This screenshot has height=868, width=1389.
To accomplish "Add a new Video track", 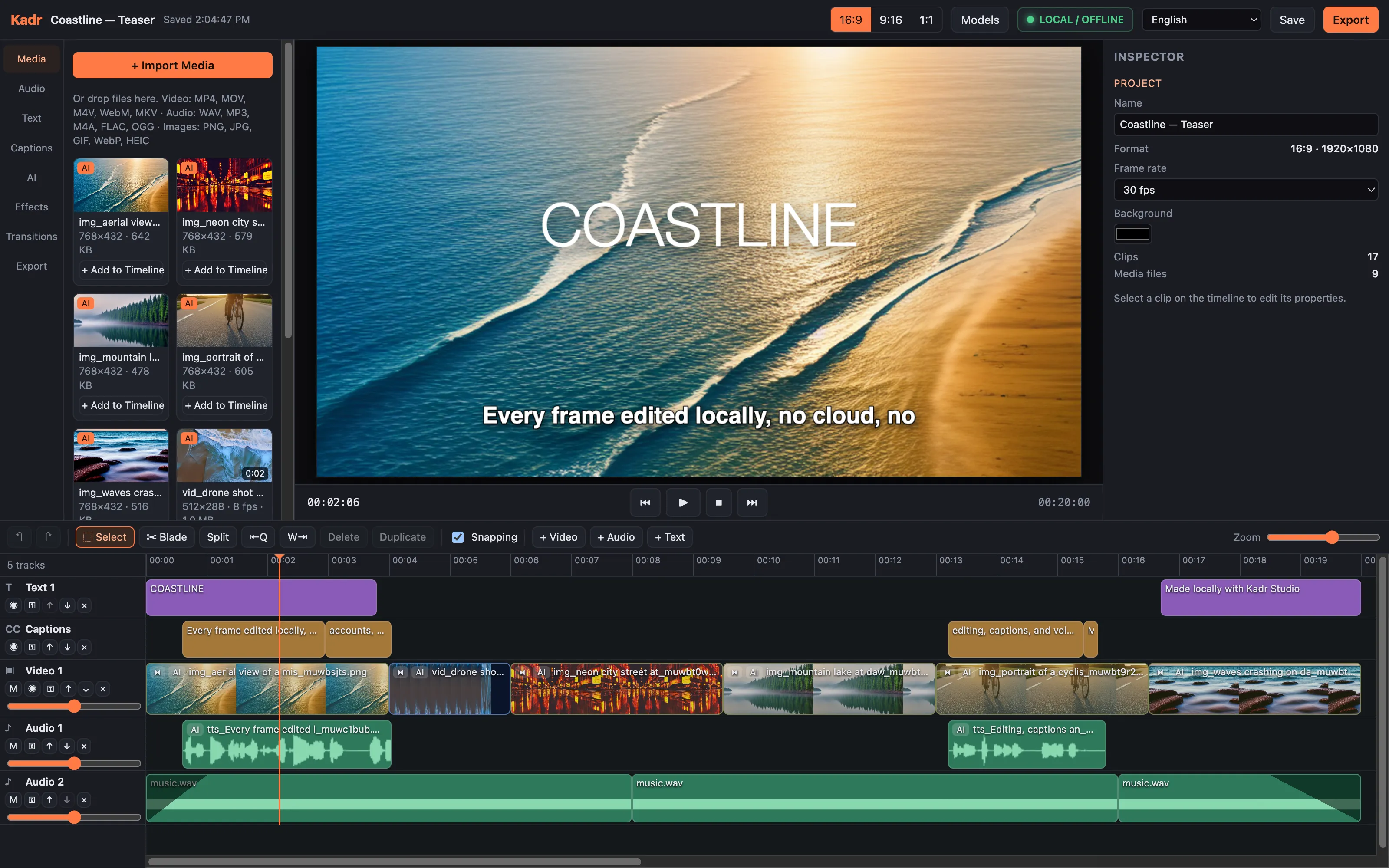I will coord(559,537).
